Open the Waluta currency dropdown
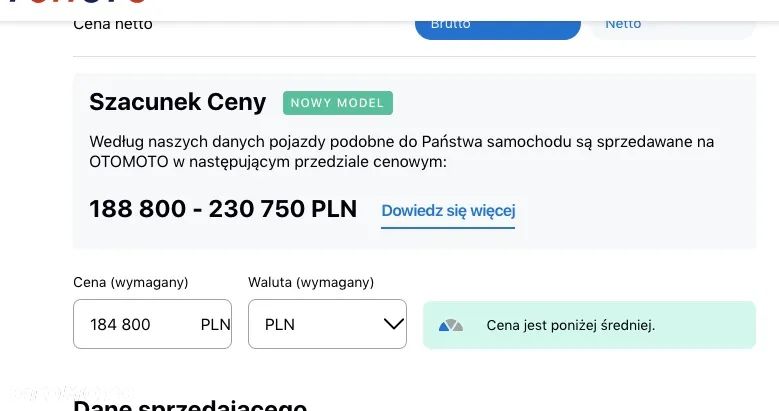 327,324
